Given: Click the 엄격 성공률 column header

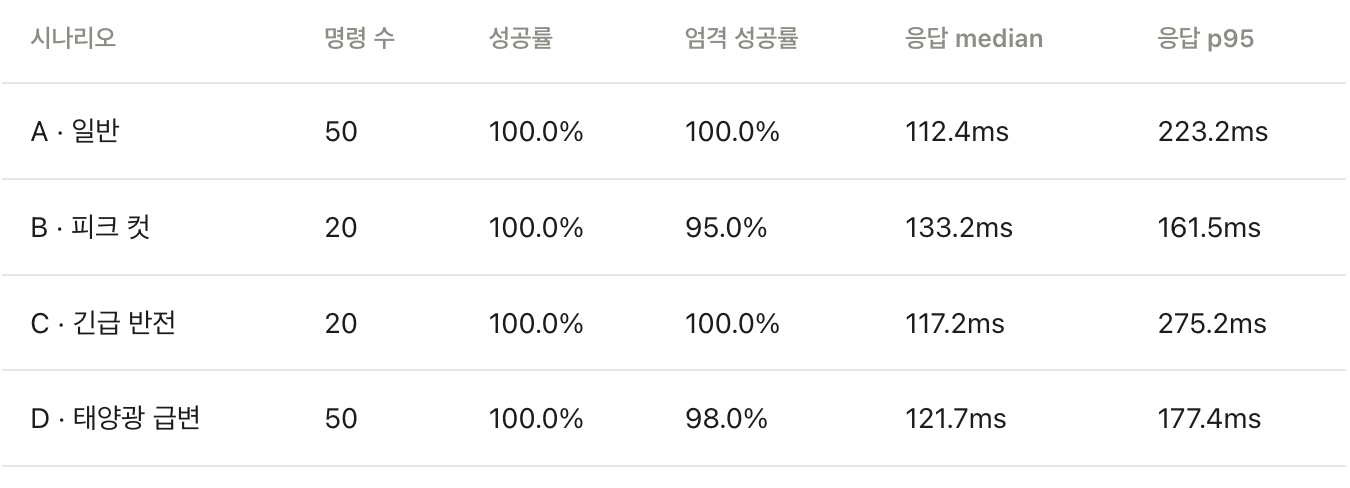Looking at the screenshot, I should point(742,39).
